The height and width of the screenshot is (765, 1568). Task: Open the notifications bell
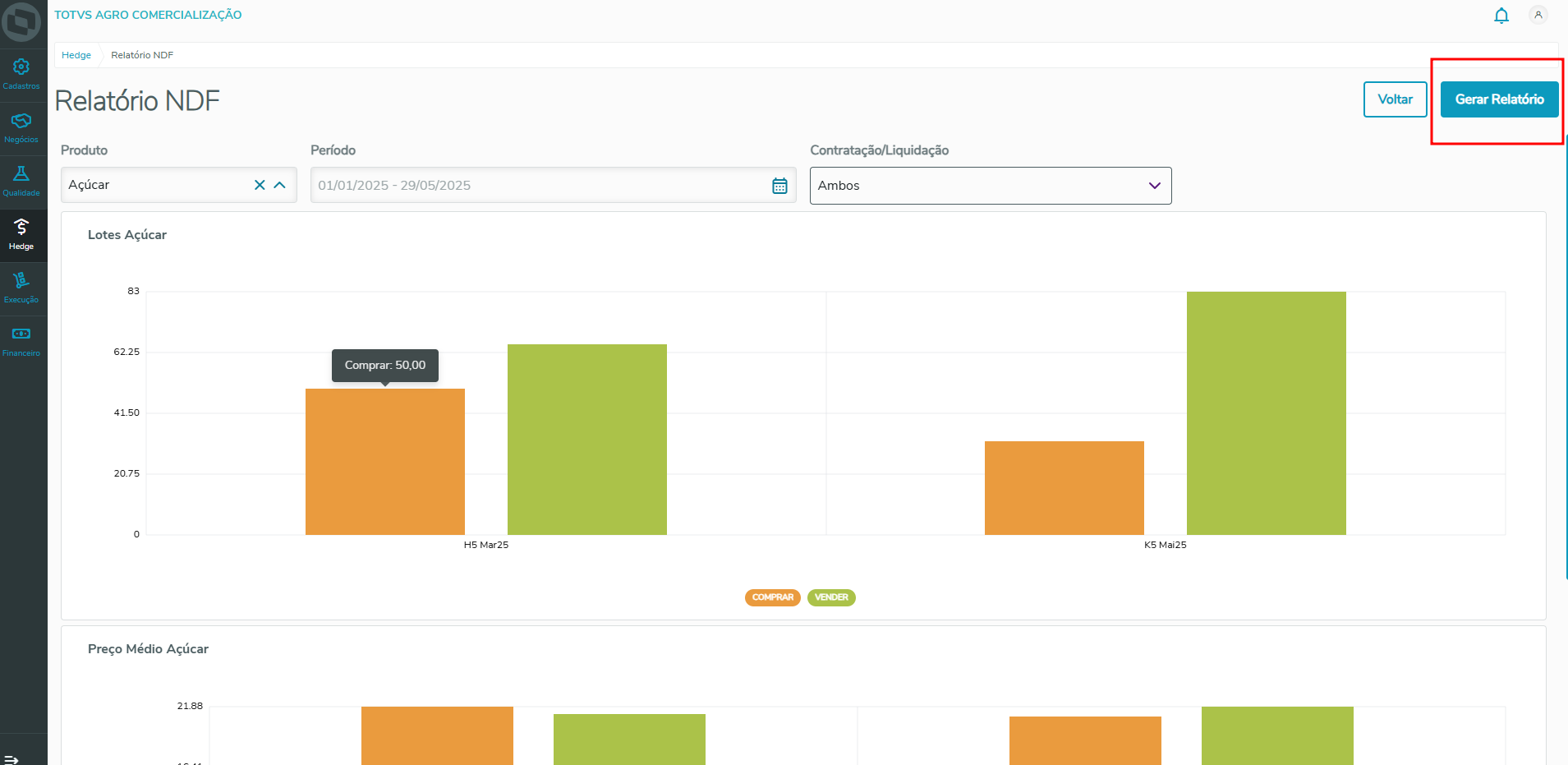coord(1501,16)
